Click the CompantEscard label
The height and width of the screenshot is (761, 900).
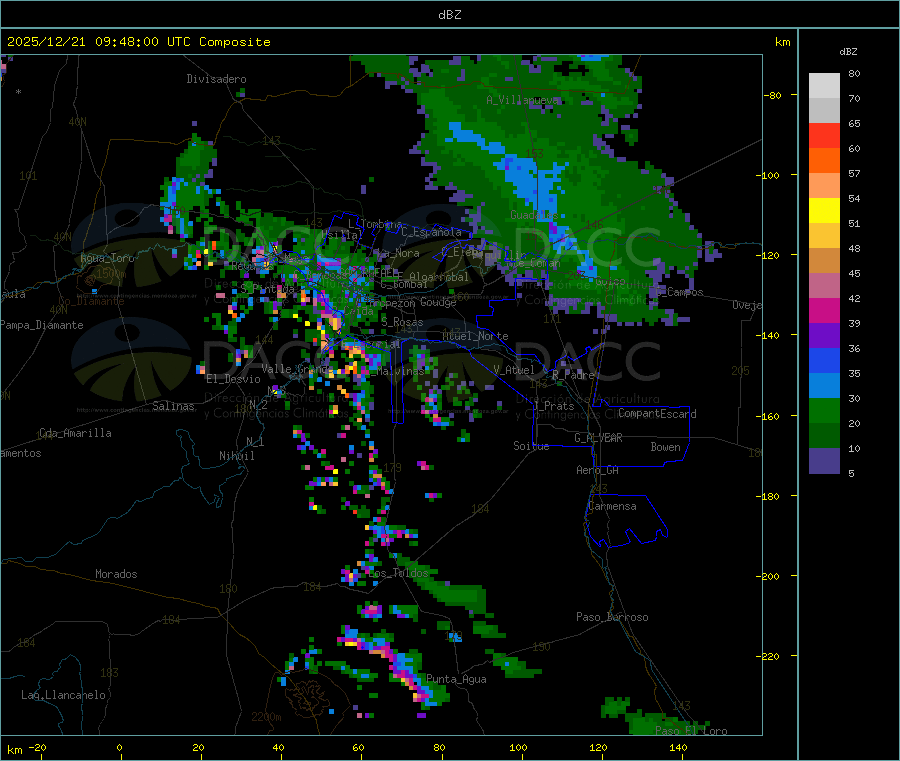[x=657, y=414]
